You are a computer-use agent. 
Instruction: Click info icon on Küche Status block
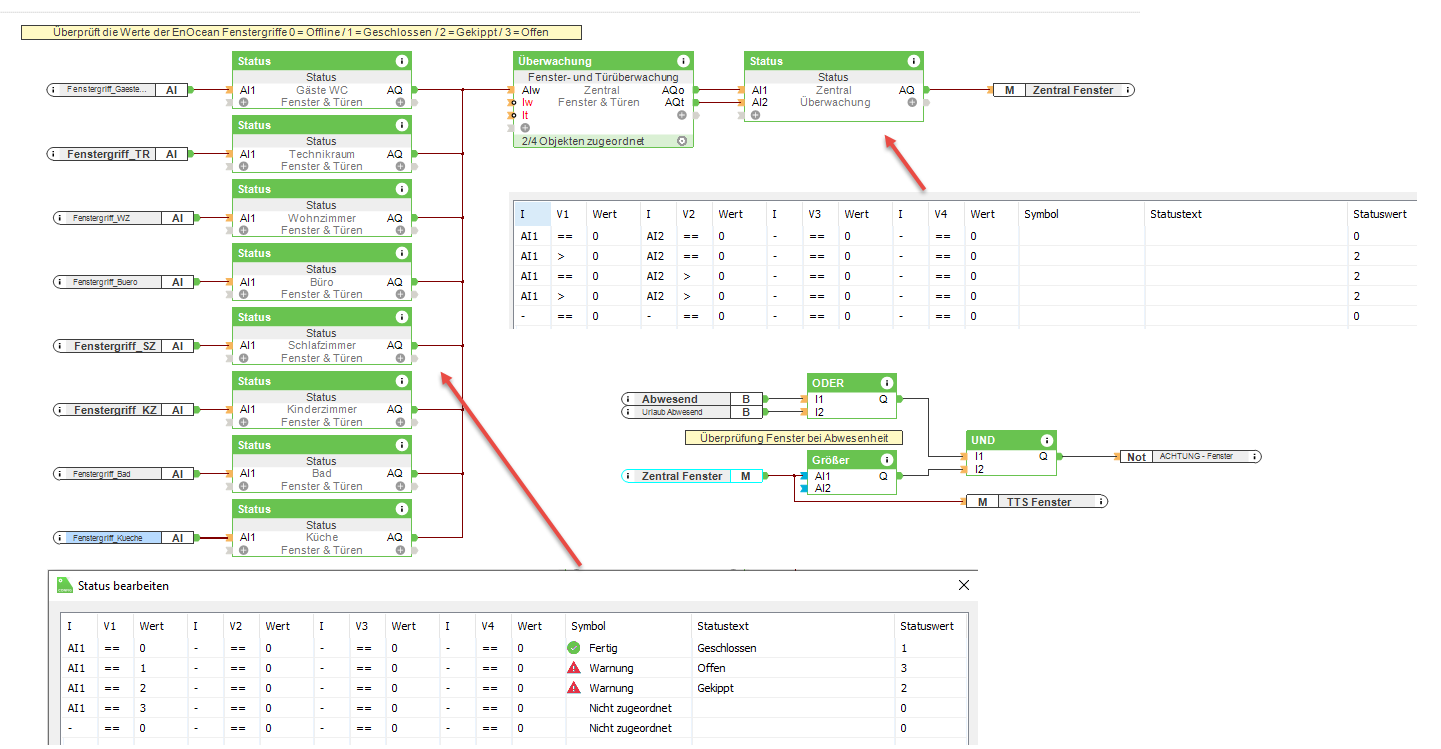pyautogui.click(x=401, y=509)
